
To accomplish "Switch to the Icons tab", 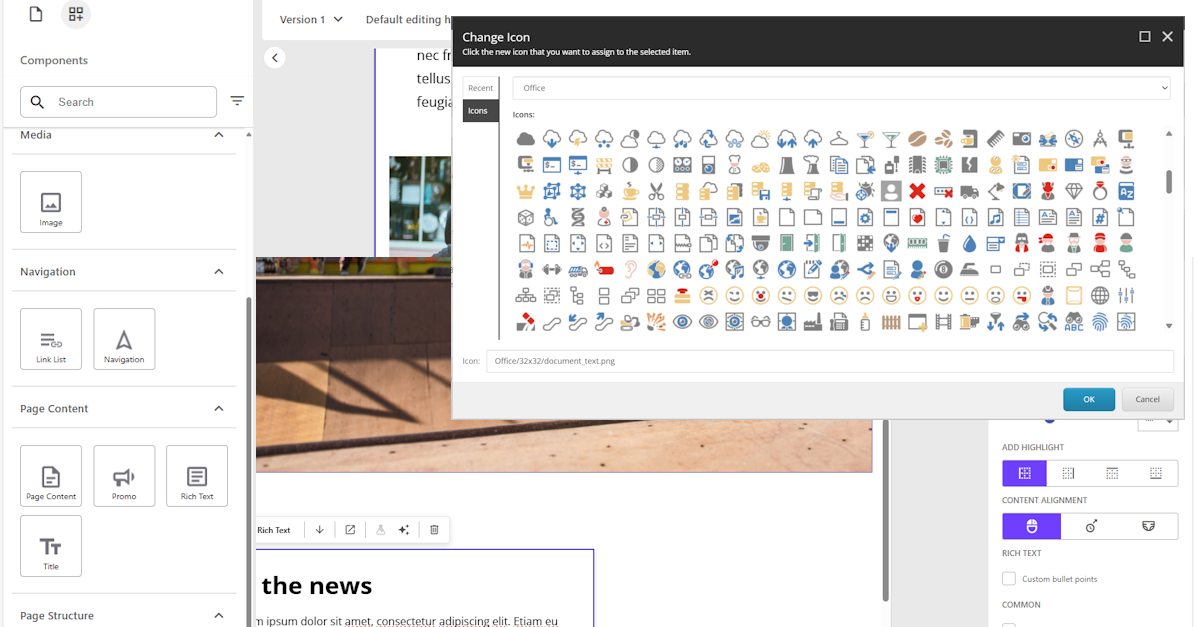I will 479,111.
